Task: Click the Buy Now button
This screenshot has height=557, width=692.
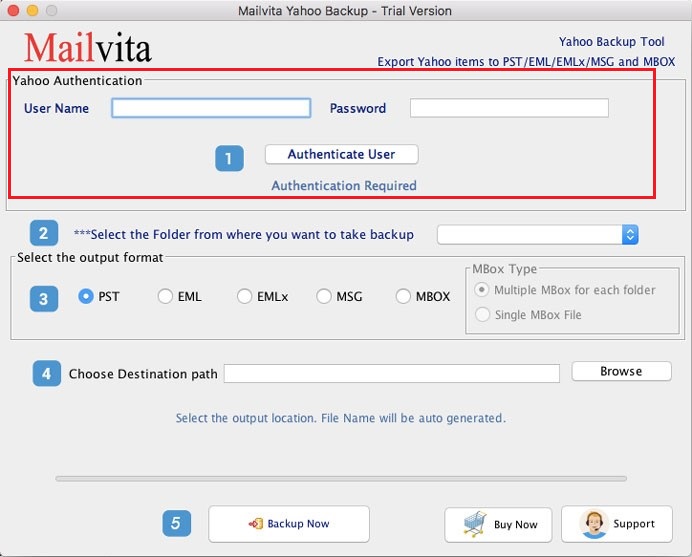Action: tap(498, 525)
